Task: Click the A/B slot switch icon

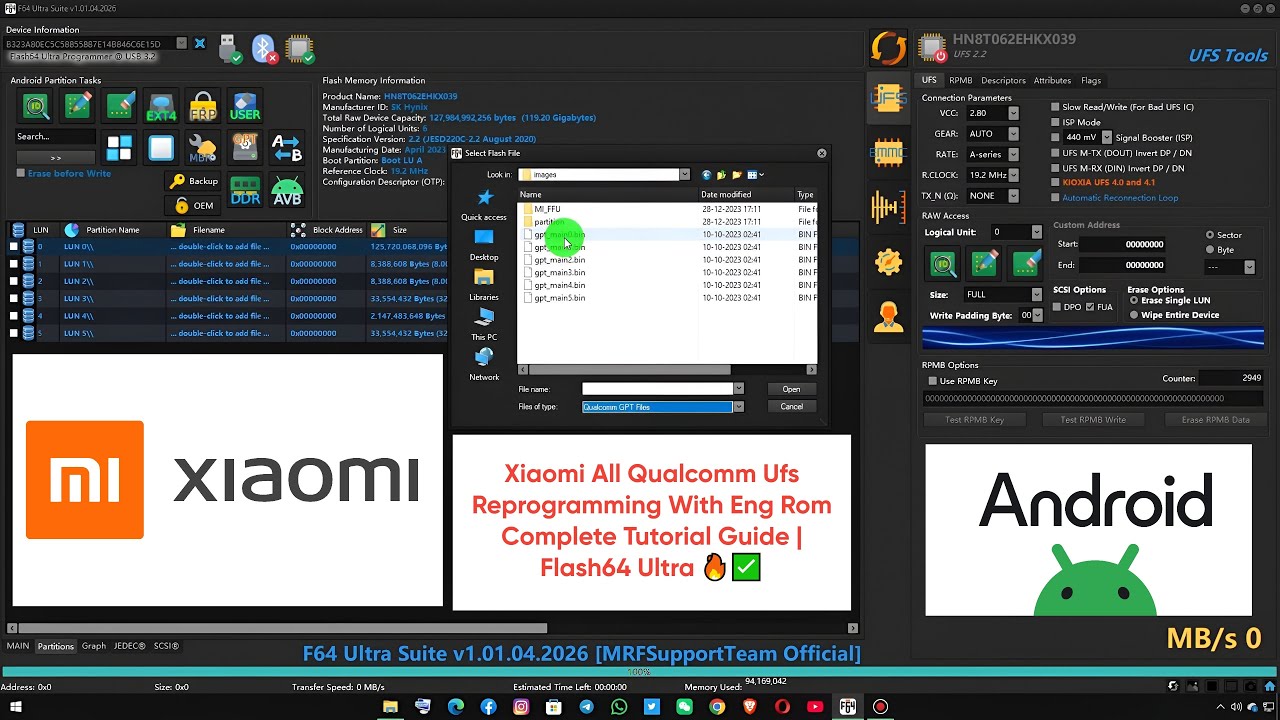Action: point(287,148)
